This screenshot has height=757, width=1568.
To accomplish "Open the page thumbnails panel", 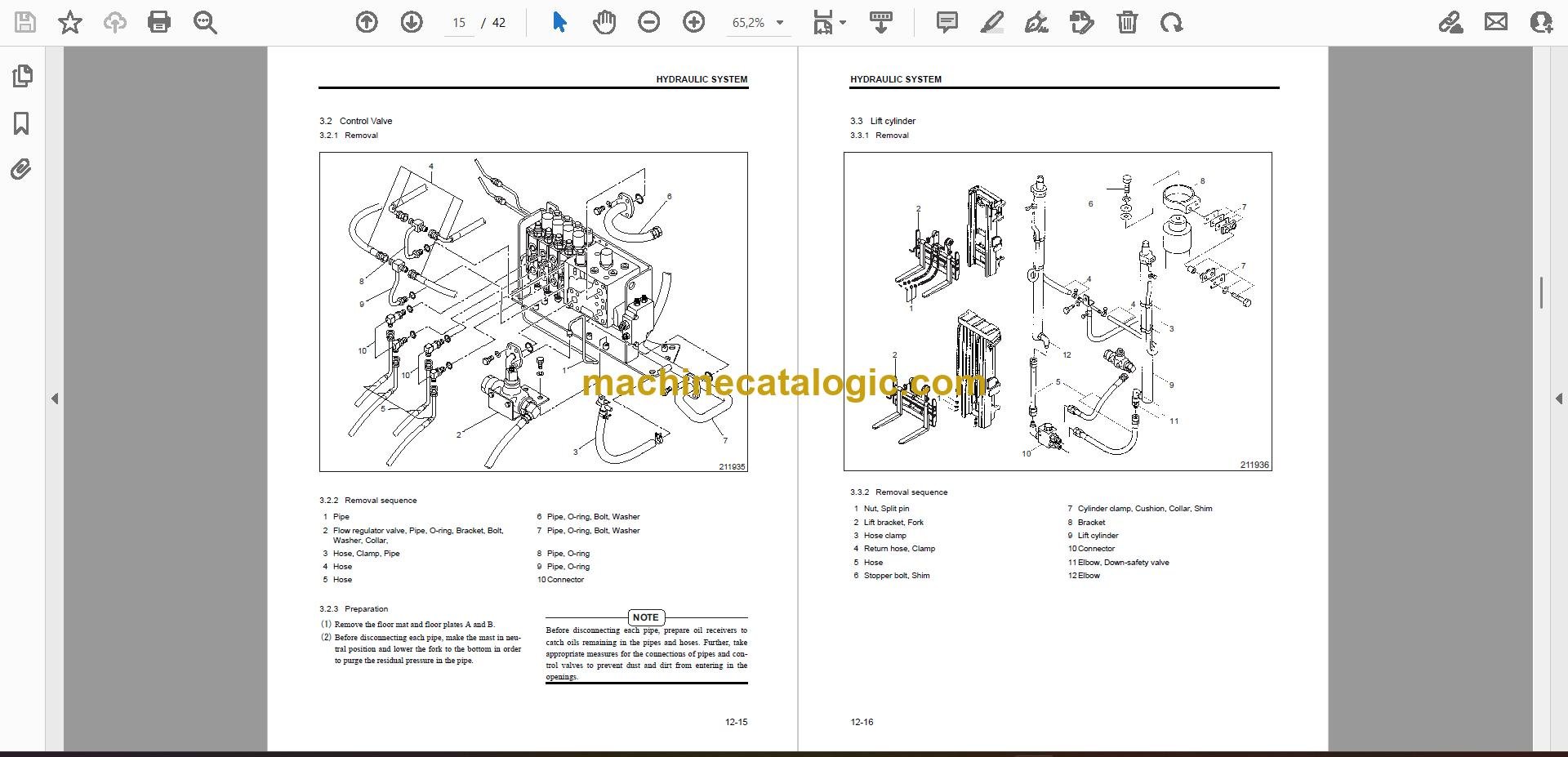I will 22,76.
